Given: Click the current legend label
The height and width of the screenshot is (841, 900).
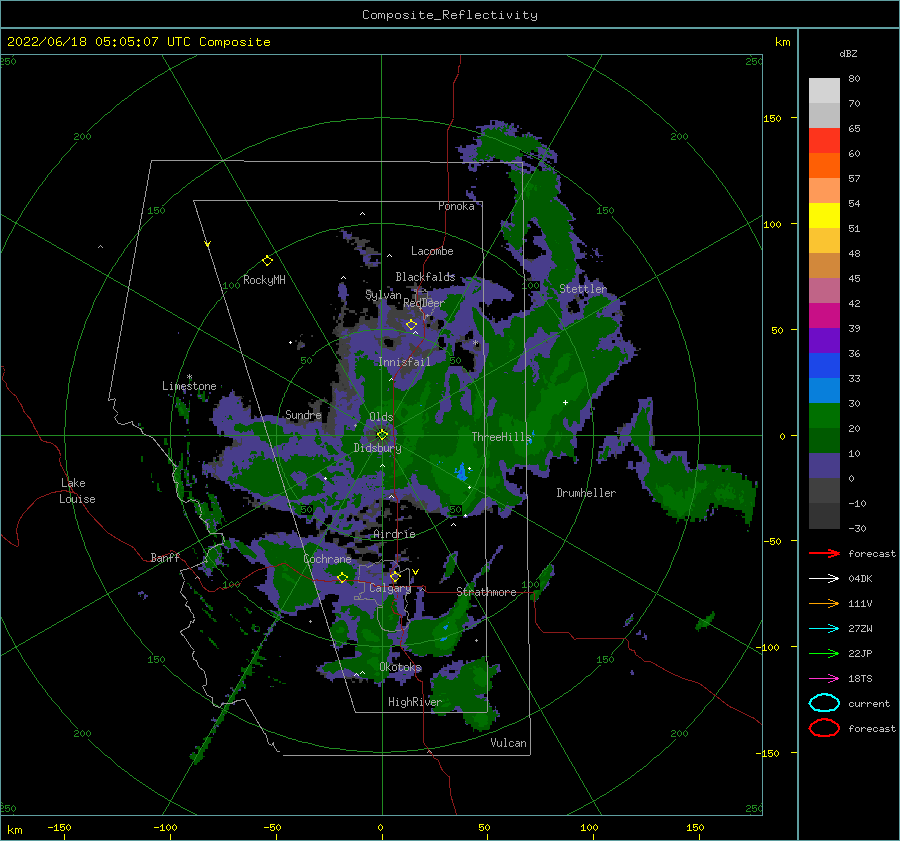Looking at the screenshot, I should pos(869,703).
